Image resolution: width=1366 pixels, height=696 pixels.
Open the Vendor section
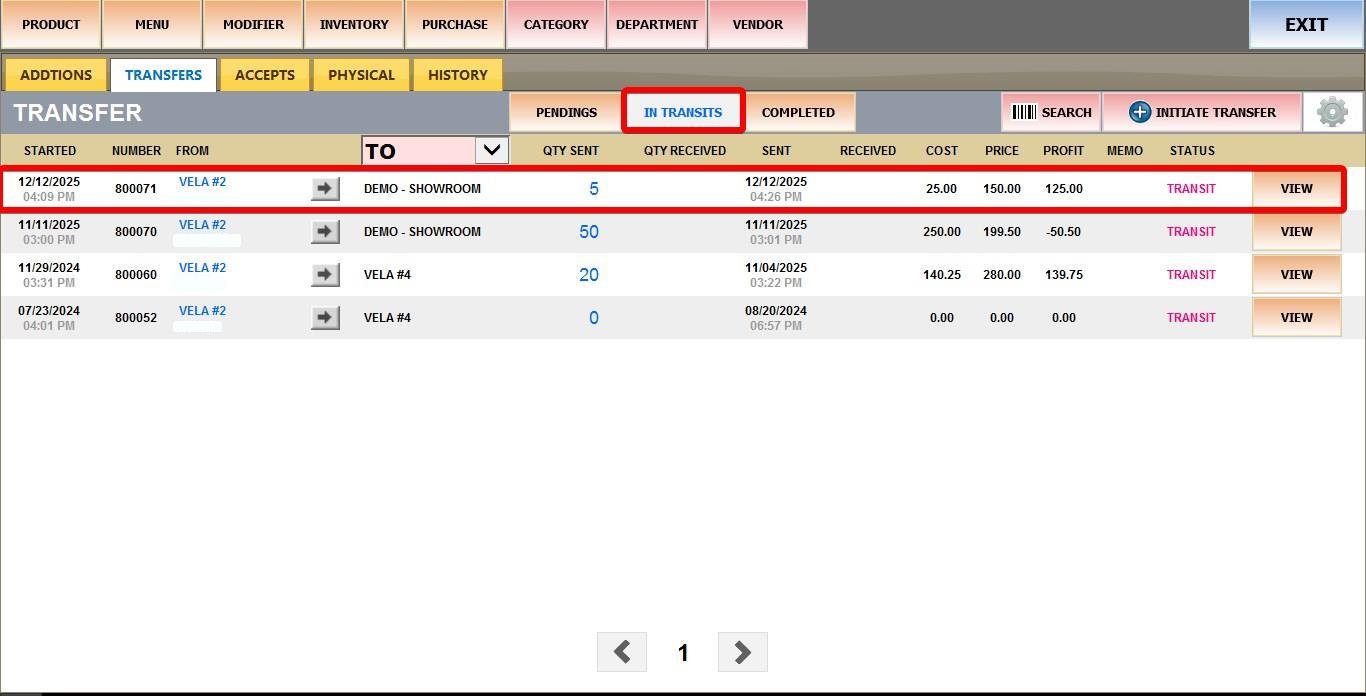click(758, 24)
